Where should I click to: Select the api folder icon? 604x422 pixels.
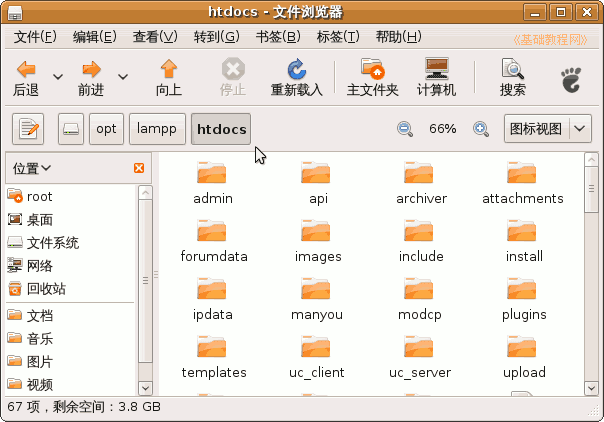click(x=316, y=172)
